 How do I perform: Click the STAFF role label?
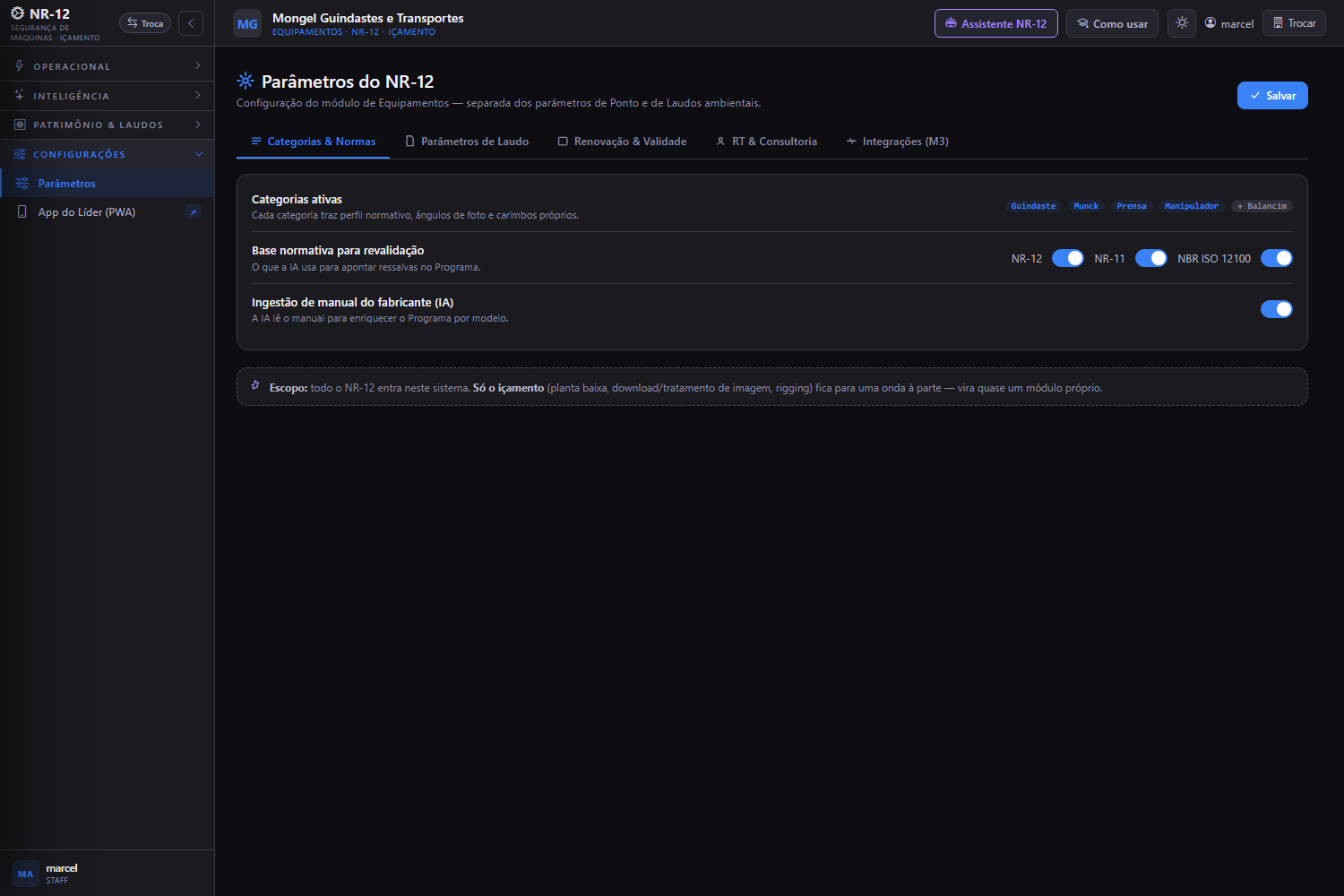coord(57,881)
